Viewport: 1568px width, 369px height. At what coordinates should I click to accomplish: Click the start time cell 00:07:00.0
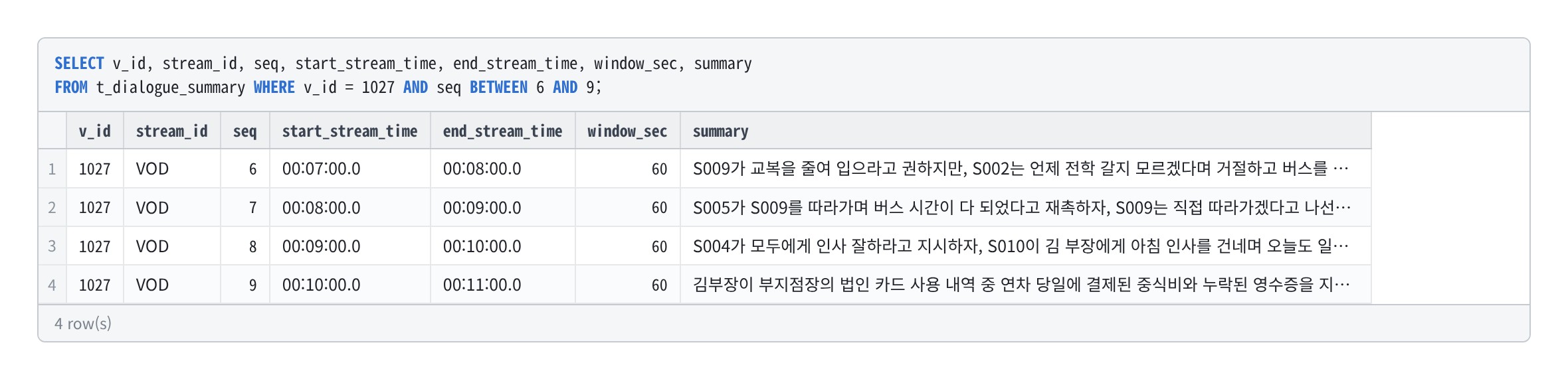tap(350, 169)
